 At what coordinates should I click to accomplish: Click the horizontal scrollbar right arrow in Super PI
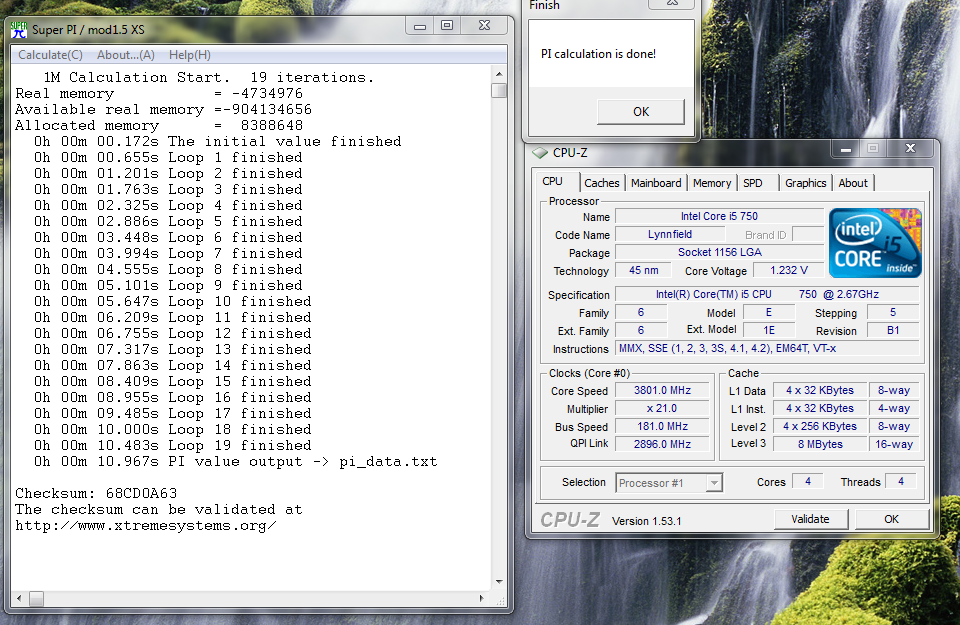coord(482,598)
